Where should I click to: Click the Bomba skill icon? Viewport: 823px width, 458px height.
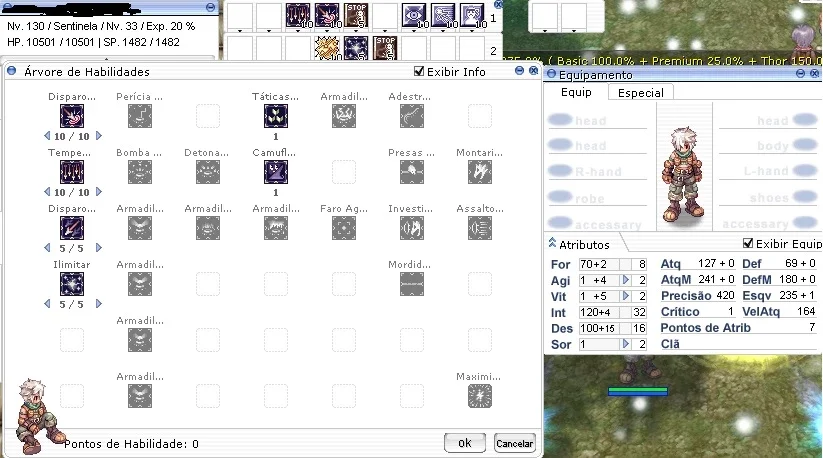(x=140, y=172)
